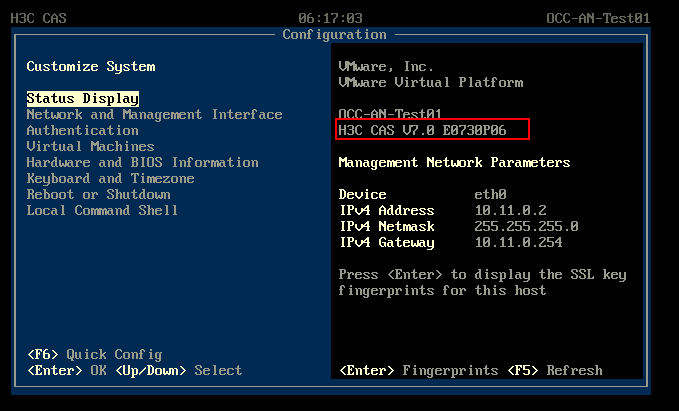Click the eth0 device name
Screen dimensions: 679x411
(x=490, y=195)
